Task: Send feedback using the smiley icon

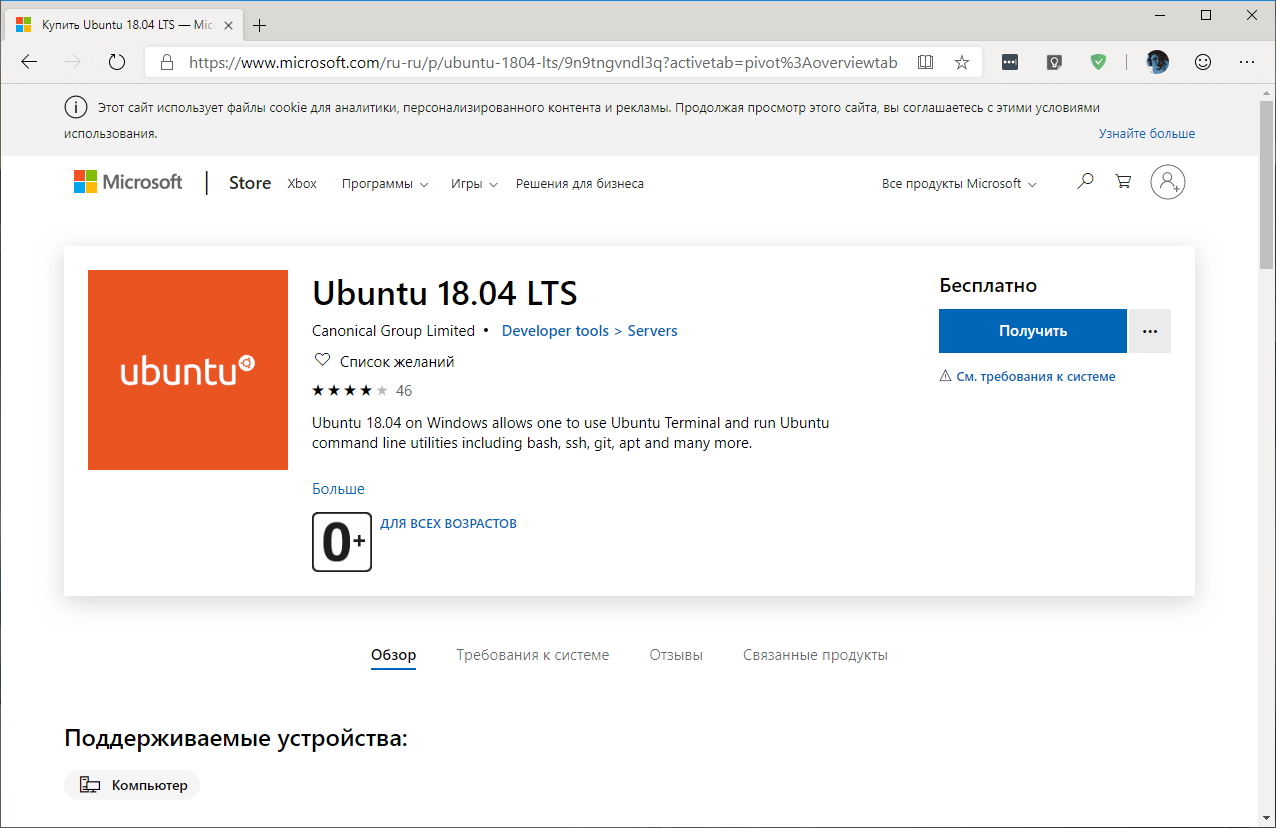Action: tap(1202, 61)
